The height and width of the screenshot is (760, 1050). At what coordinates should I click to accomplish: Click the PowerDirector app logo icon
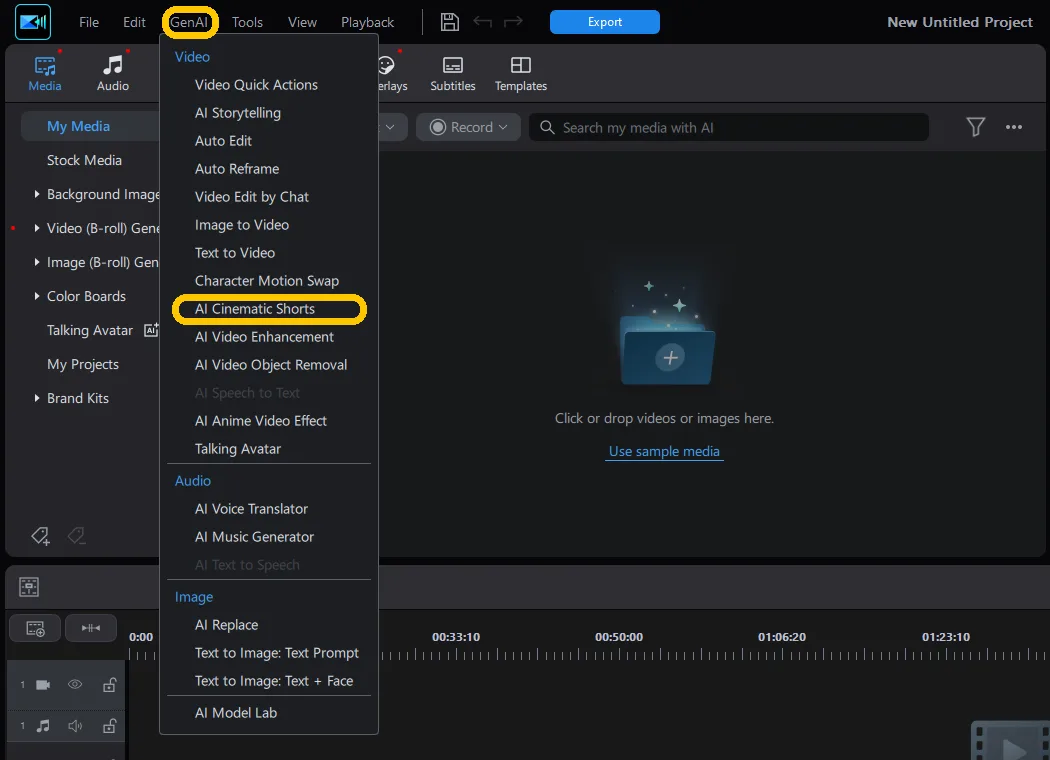click(33, 22)
